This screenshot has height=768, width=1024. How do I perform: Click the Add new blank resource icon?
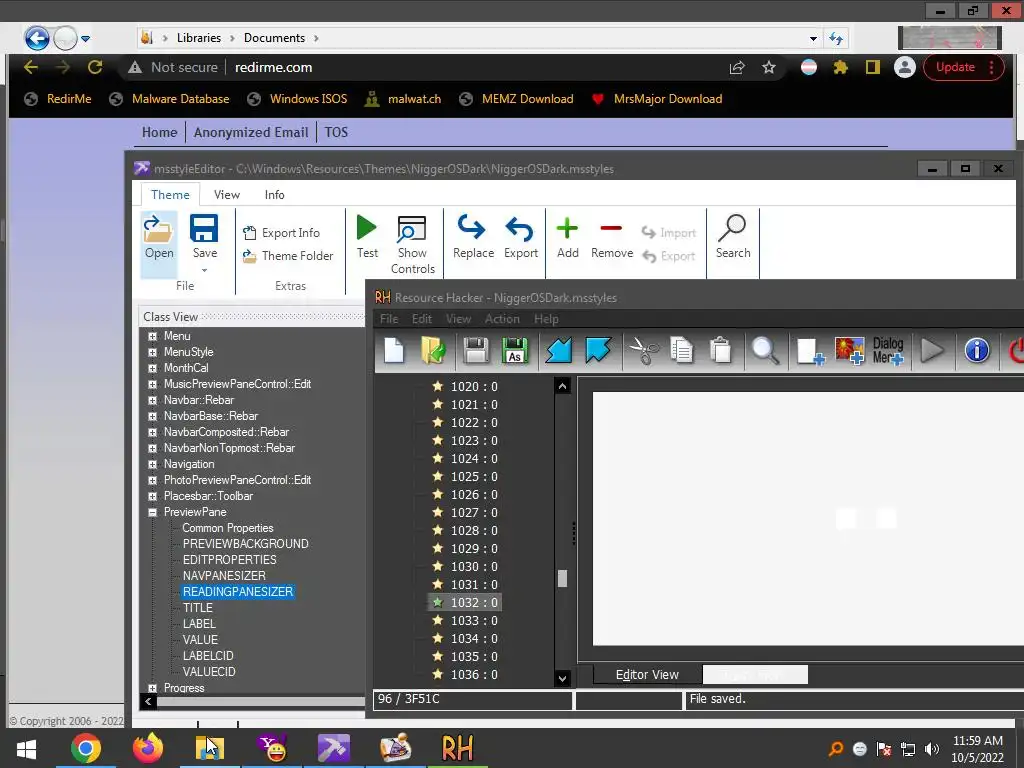(810, 351)
